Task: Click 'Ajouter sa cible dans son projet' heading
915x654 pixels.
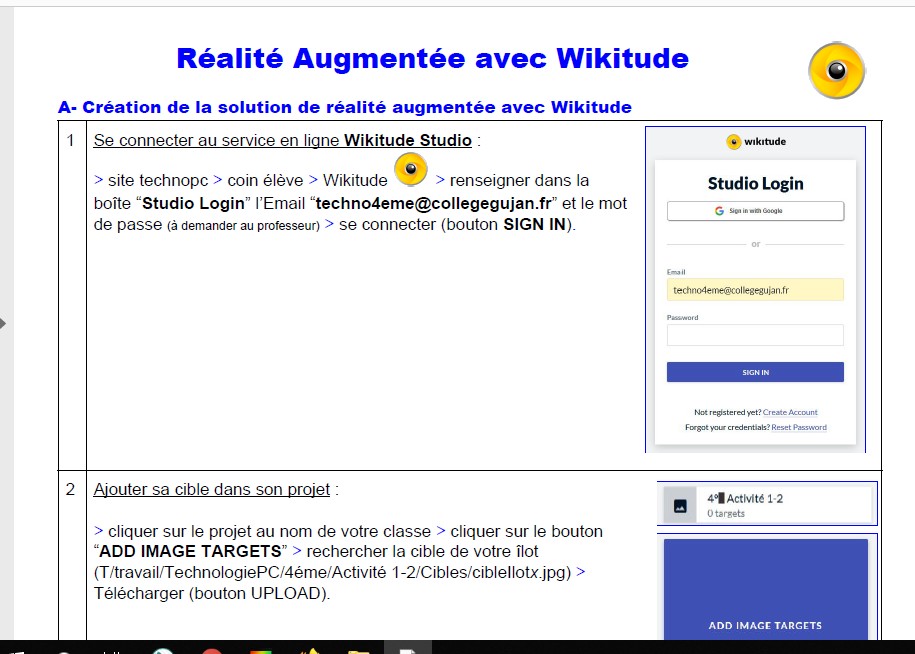Action: pos(212,489)
